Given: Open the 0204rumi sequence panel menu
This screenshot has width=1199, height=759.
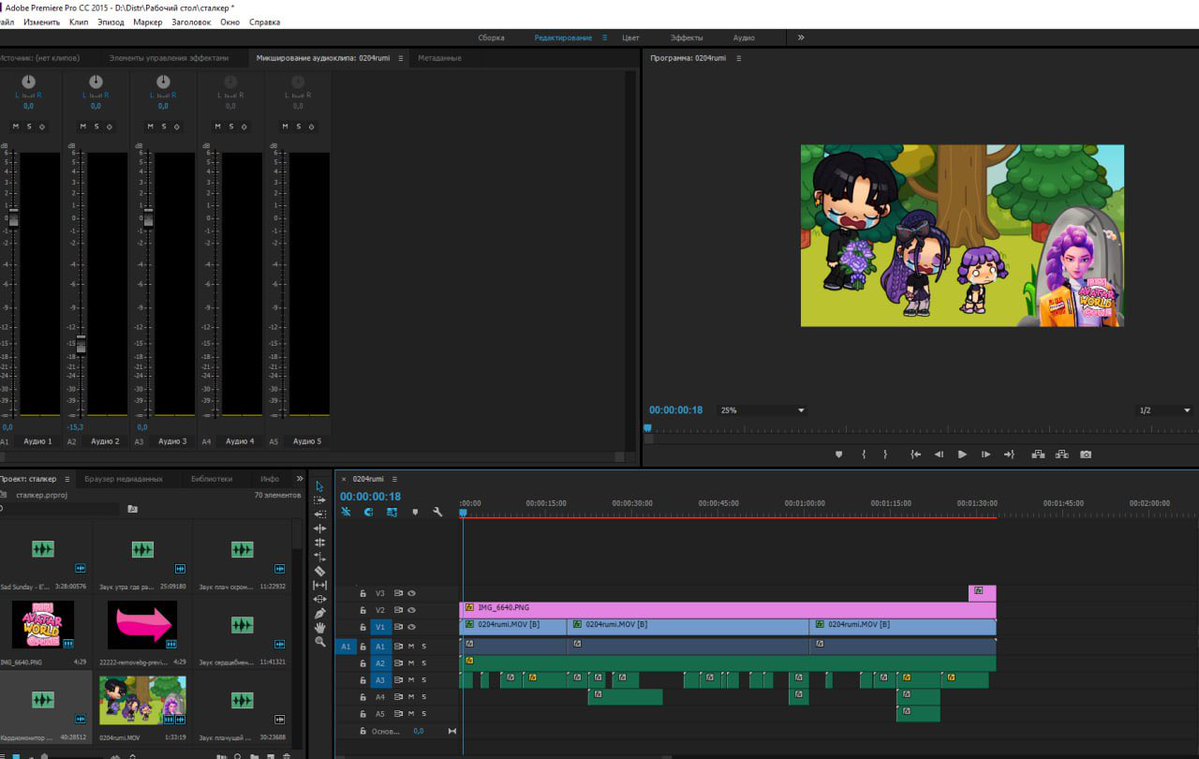Looking at the screenshot, I should (395, 479).
